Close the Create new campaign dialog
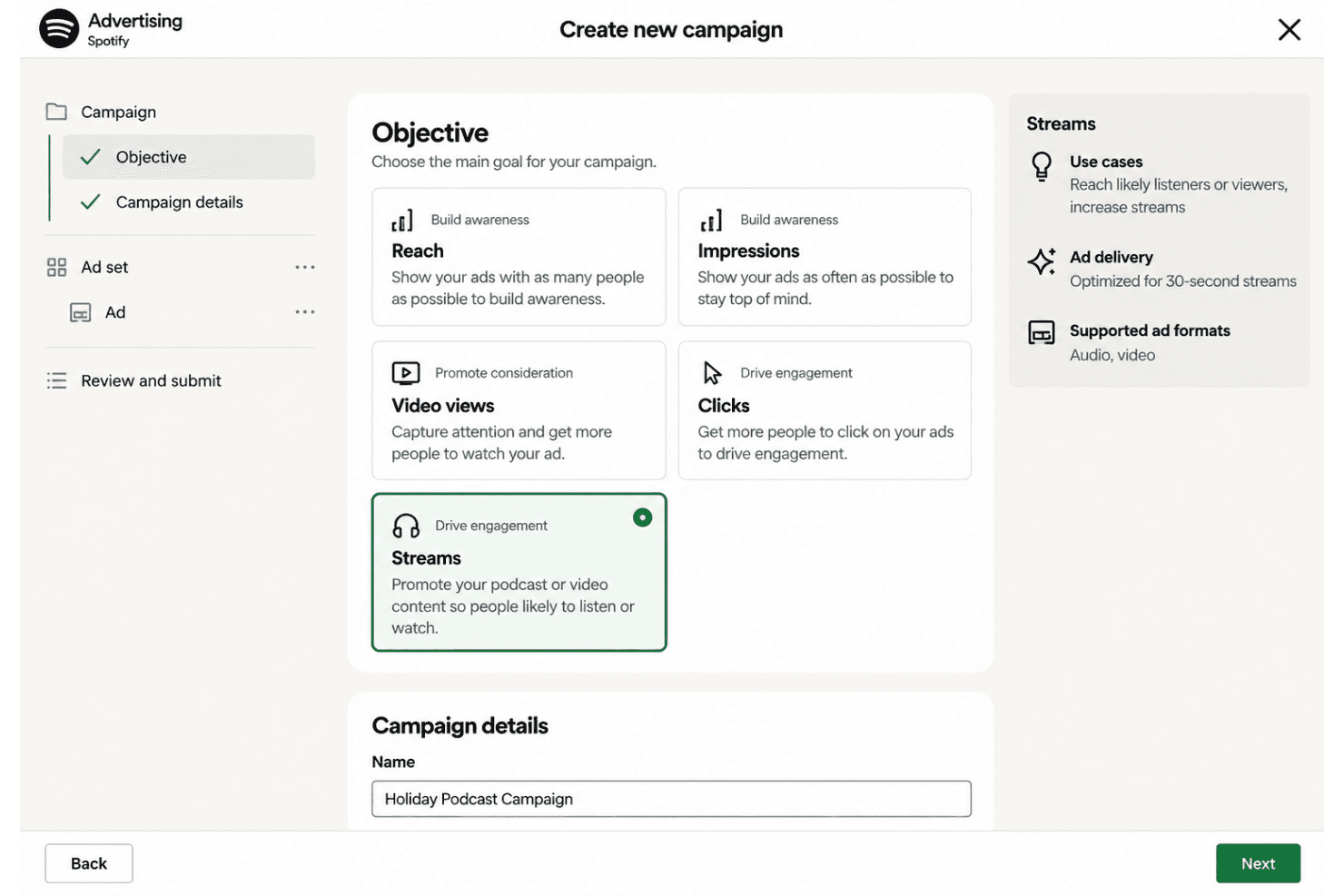This screenshot has height=896, width=1344. click(1289, 30)
